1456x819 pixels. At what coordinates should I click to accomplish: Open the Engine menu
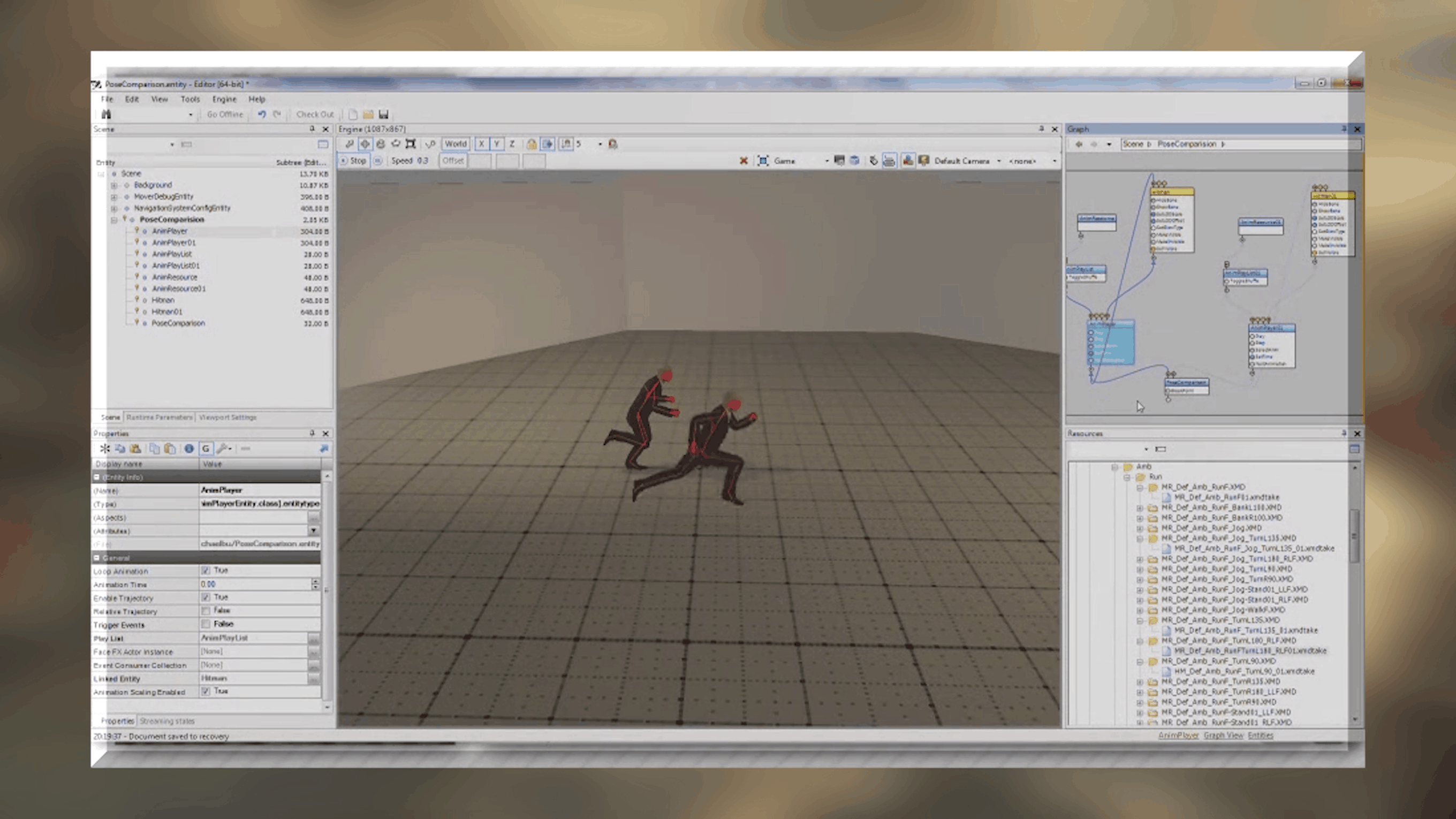pyautogui.click(x=224, y=99)
